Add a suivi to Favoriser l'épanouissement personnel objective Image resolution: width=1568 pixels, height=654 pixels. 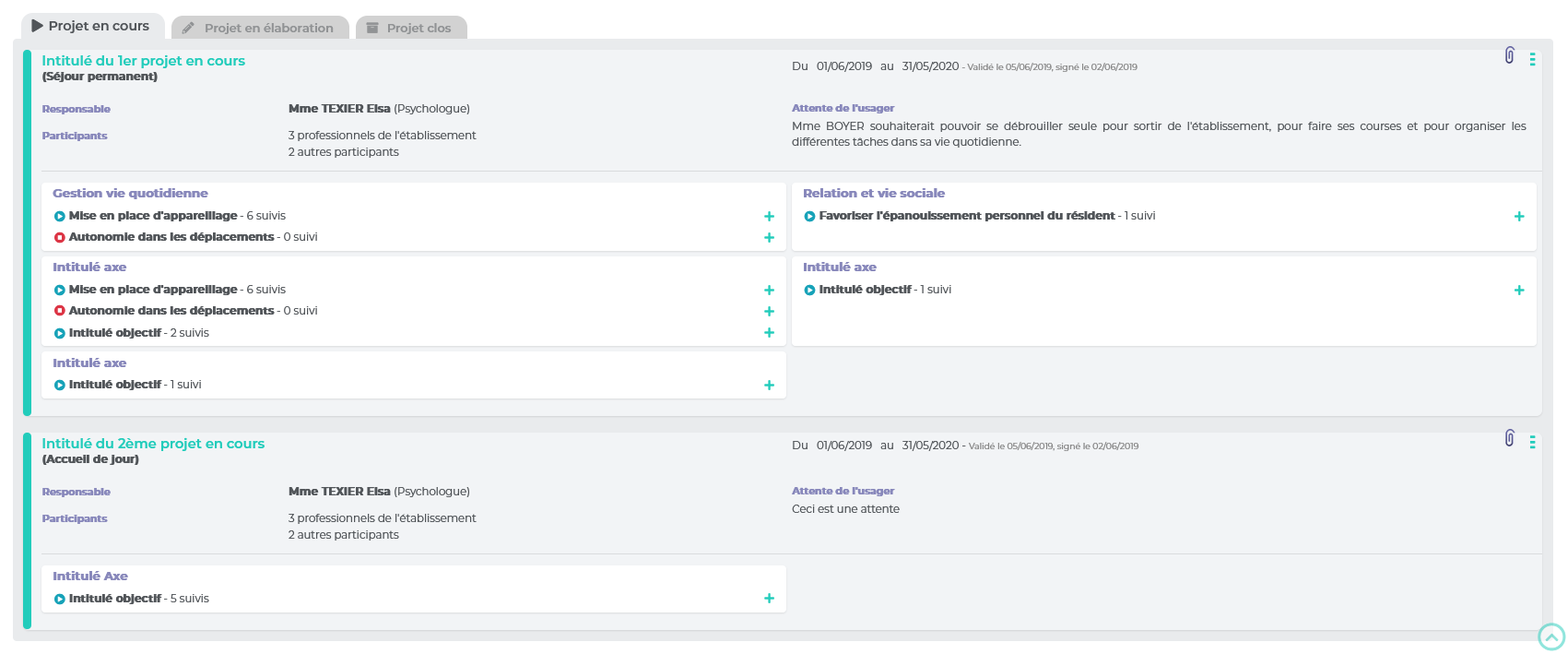pos(1519,217)
